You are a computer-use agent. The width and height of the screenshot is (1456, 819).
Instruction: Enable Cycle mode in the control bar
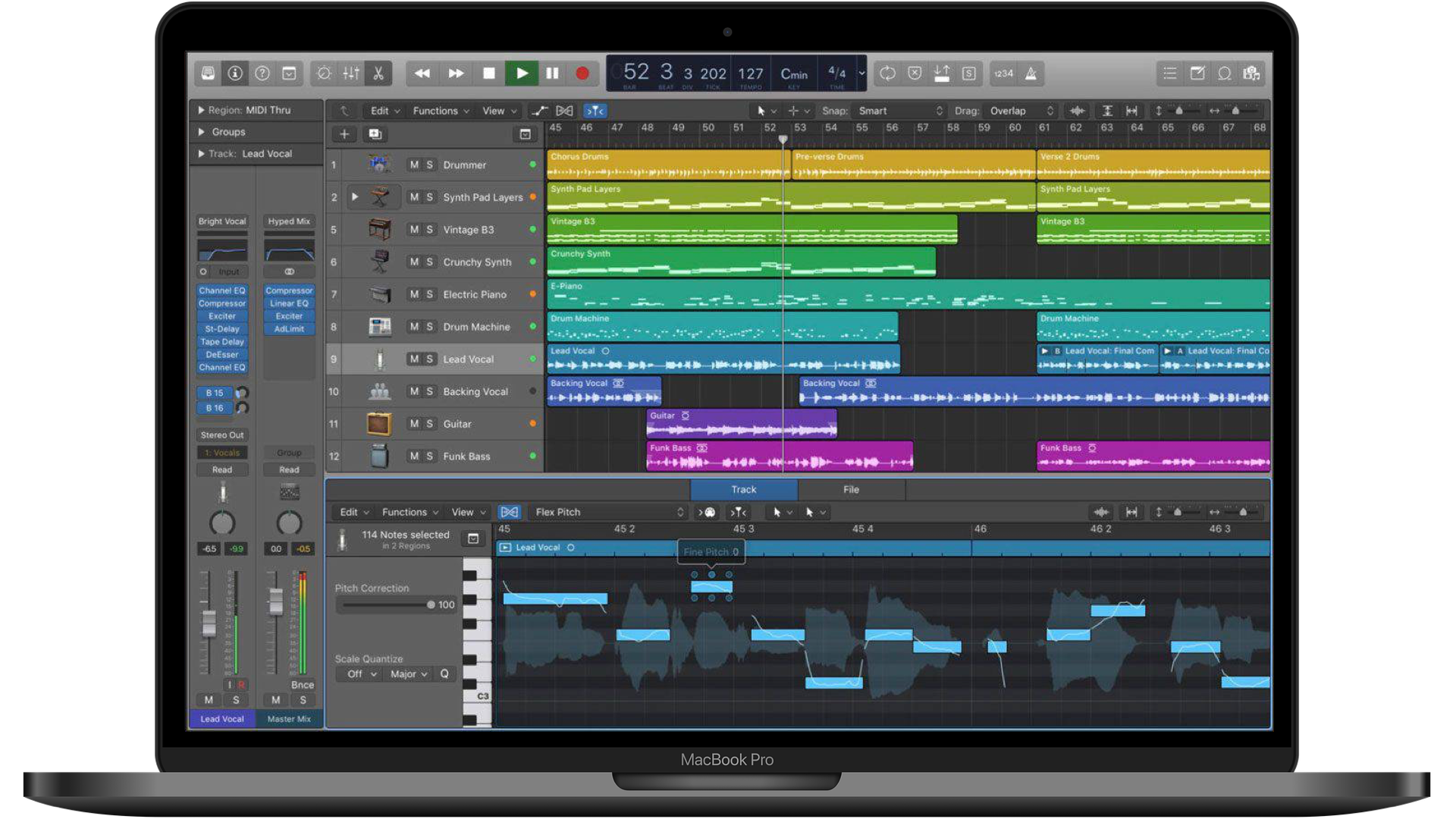pyautogui.click(x=888, y=74)
